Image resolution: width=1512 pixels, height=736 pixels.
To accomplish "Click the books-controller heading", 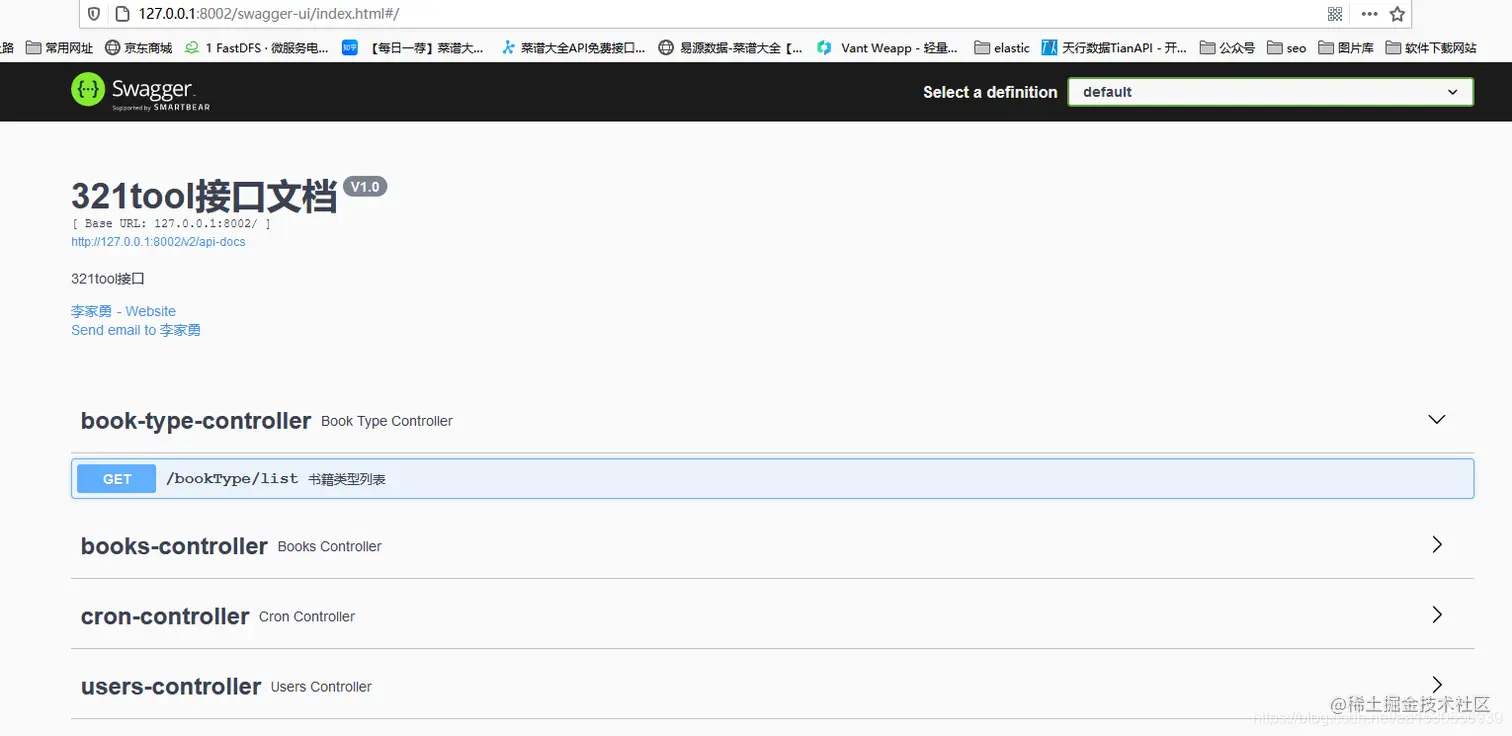I will point(174,546).
